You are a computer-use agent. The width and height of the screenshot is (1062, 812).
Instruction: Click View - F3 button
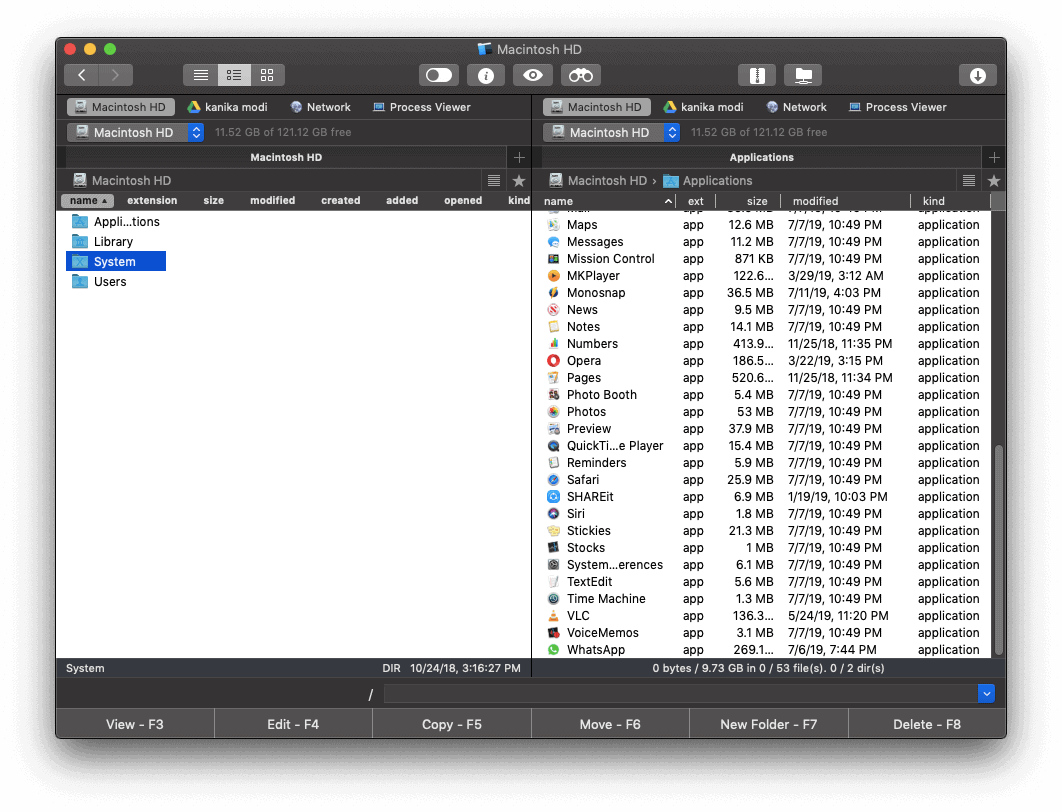(135, 724)
